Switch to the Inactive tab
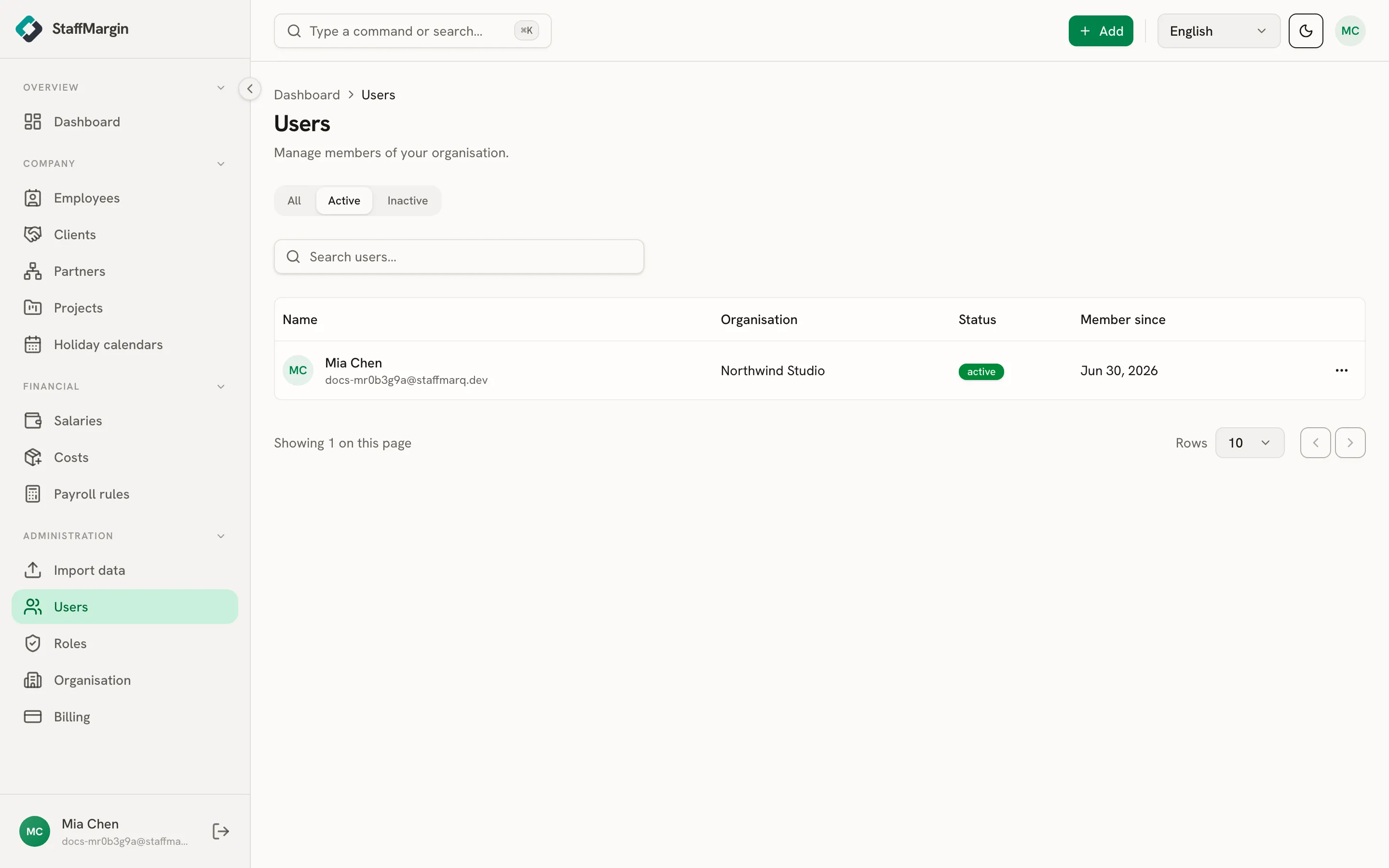 point(408,200)
